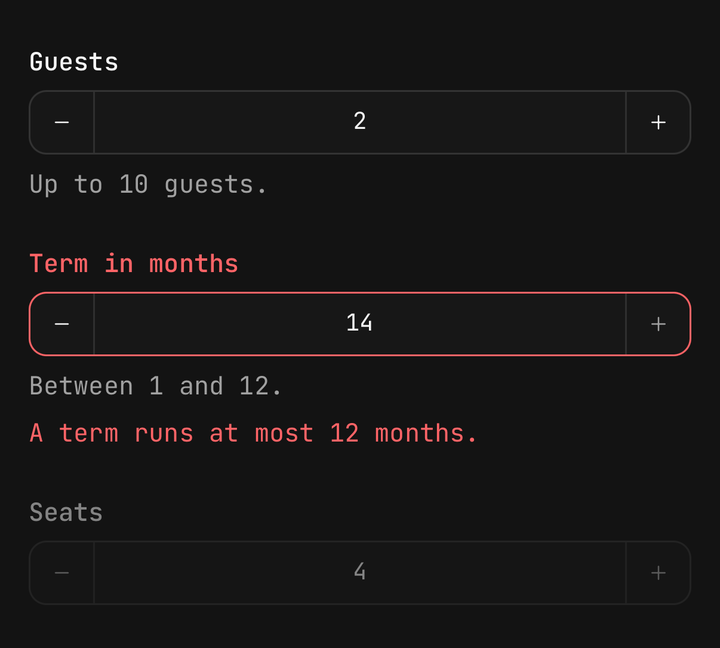Reduce the invalid term by one month
This screenshot has width=720, height=648.
62,324
